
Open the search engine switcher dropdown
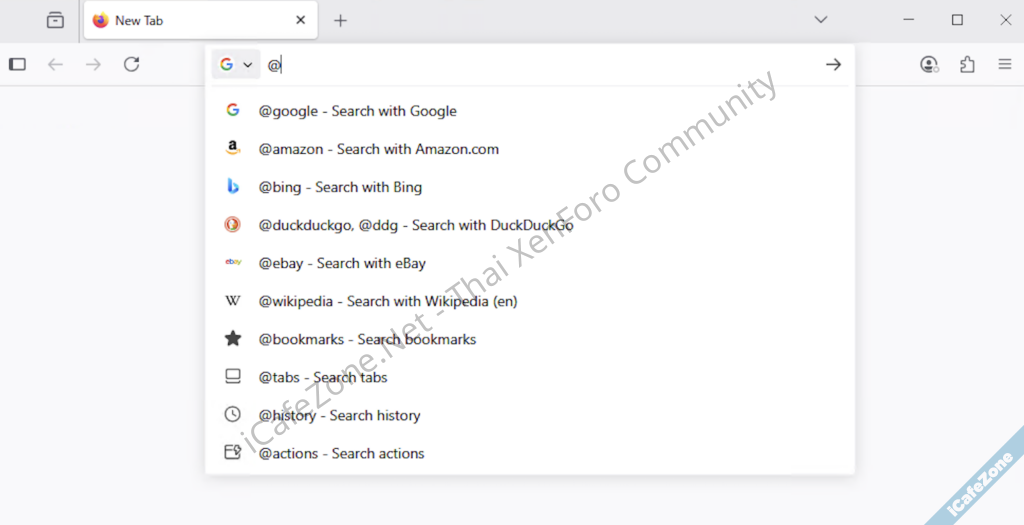[236, 64]
